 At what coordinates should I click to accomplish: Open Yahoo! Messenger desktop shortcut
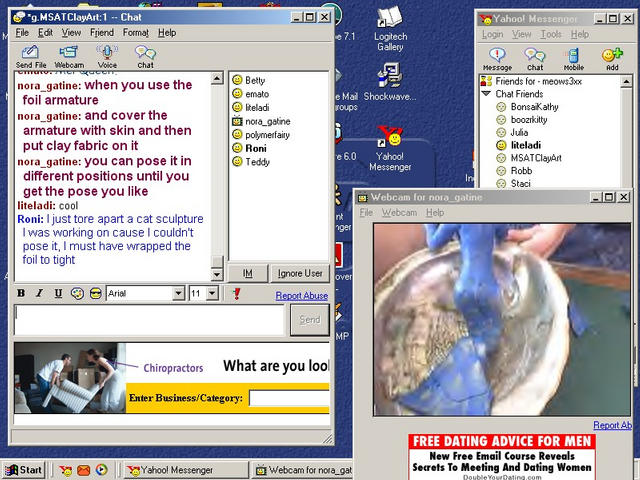pos(390,149)
